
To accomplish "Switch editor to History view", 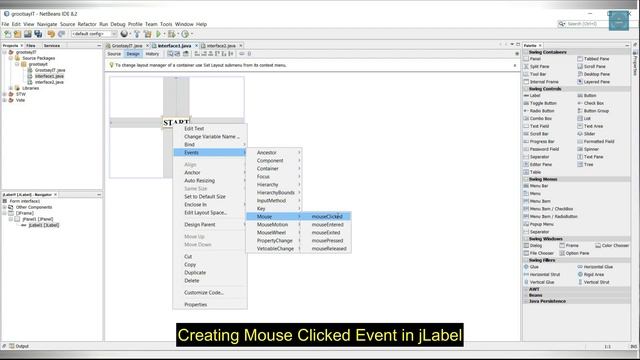I will tap(152, 54).
